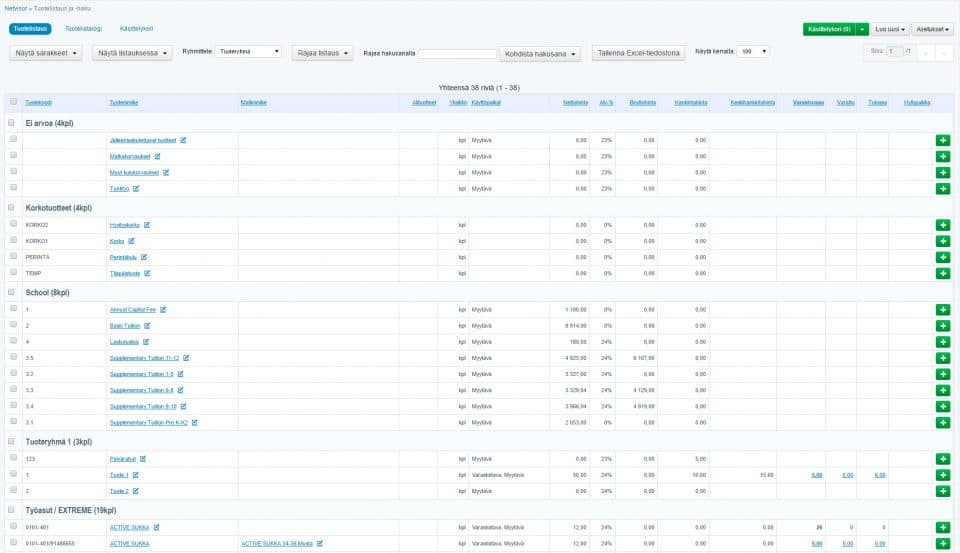Add Tuntityö with its green plus icon

point(943,189)
